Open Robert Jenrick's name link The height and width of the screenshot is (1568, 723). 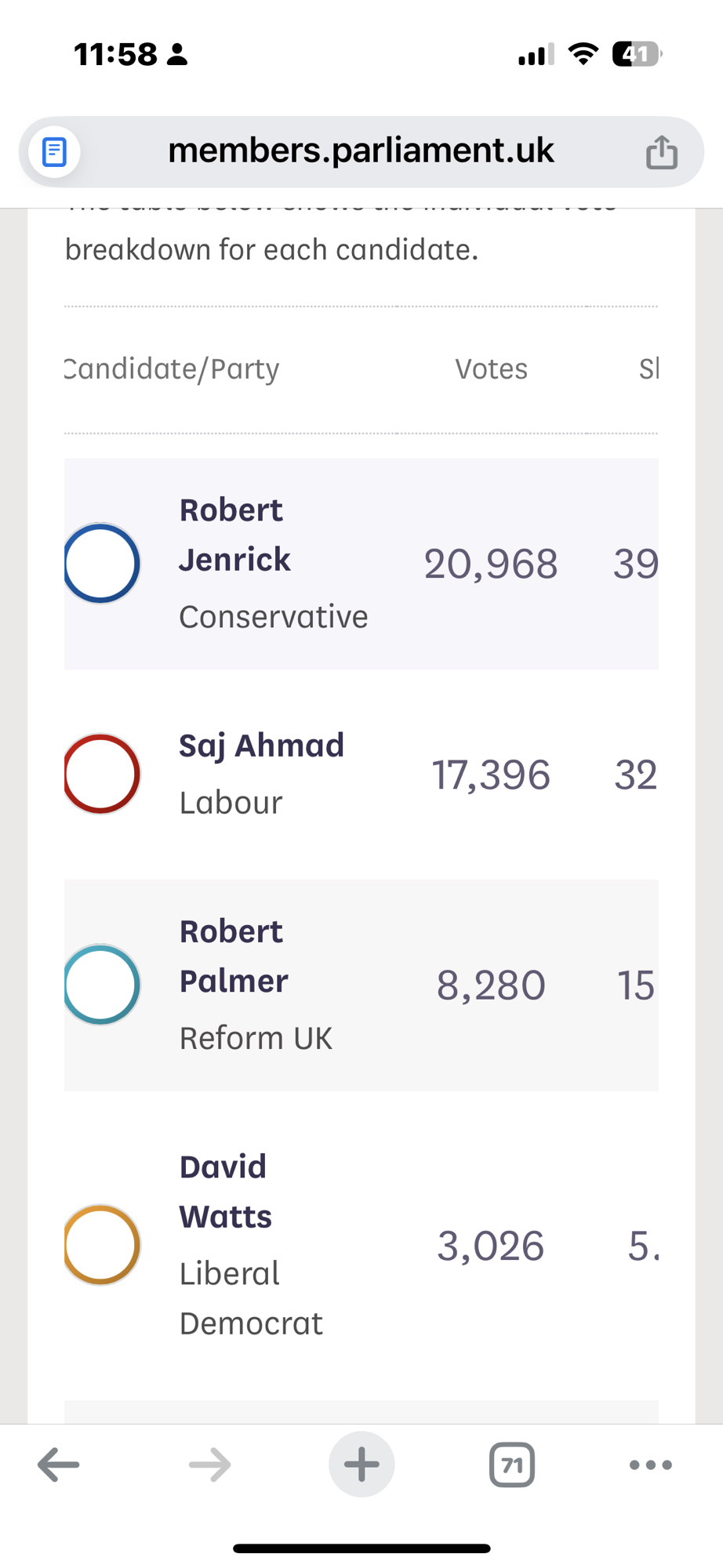tap(234, 535)
